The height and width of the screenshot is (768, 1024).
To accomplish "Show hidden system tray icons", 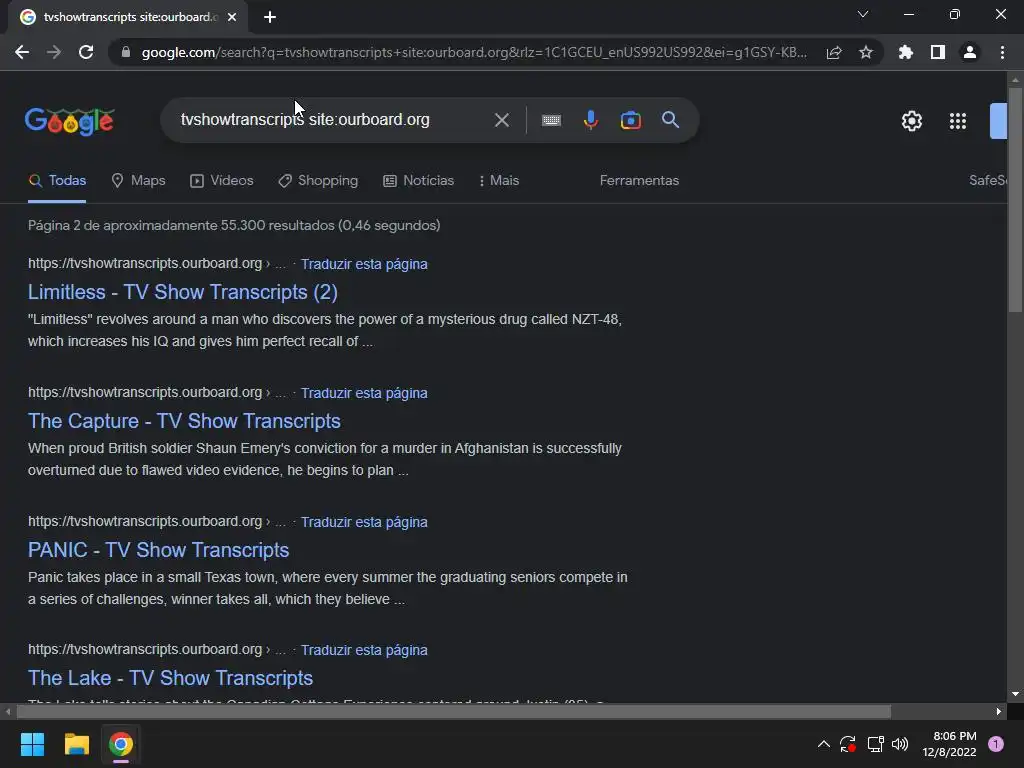I will click(824, 744).
